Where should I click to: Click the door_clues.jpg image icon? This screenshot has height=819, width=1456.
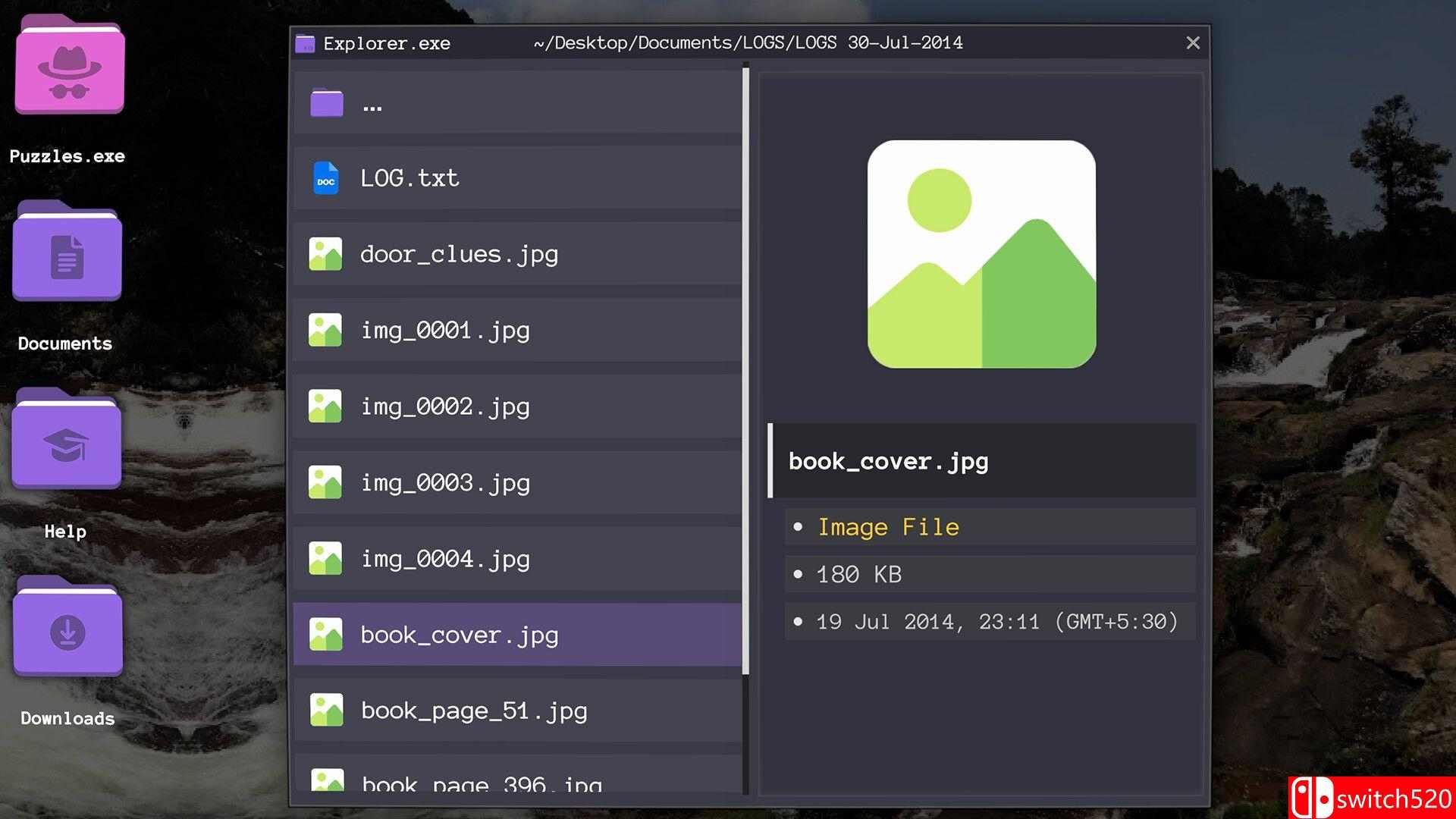325,255
